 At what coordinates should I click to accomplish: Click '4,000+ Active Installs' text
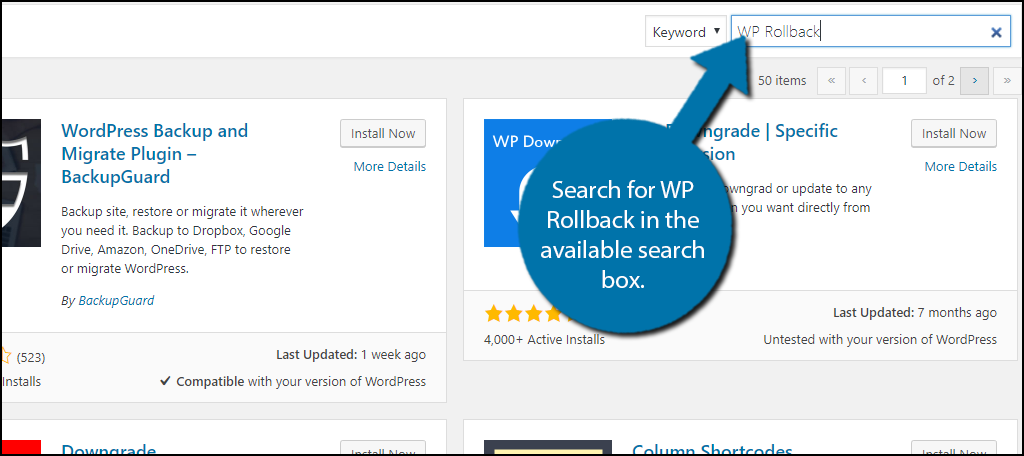pos(544,340)
